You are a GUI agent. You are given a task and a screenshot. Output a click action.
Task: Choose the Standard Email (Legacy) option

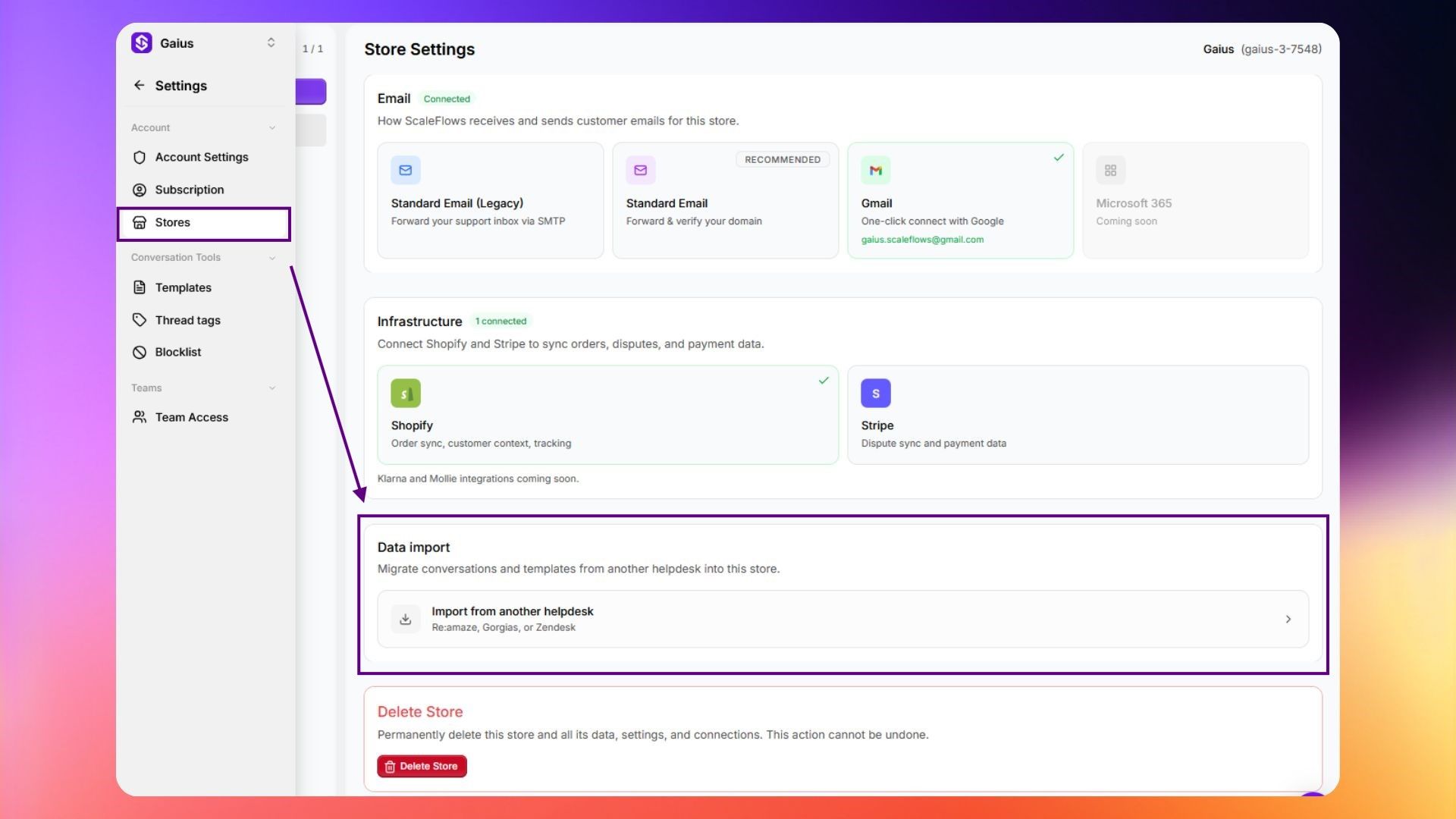click(491, 200)
